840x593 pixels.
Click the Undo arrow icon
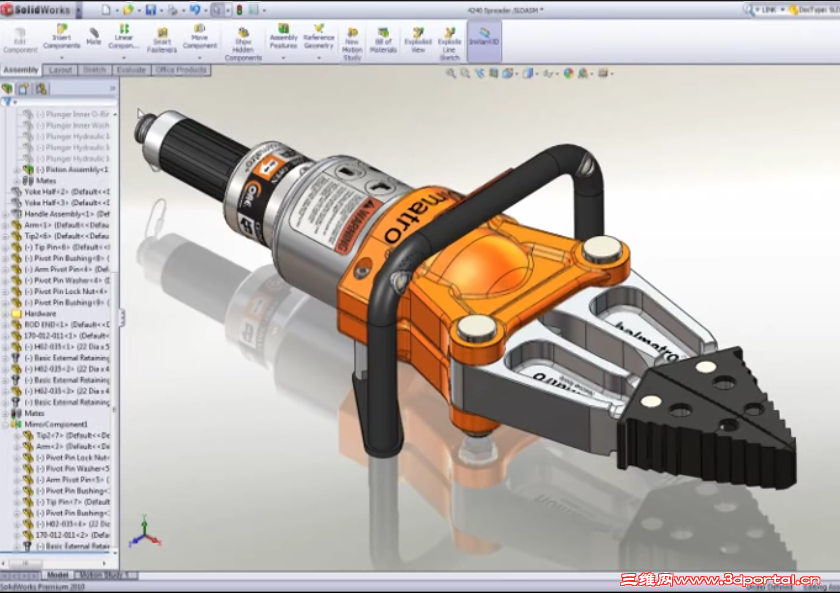(195, 10)
